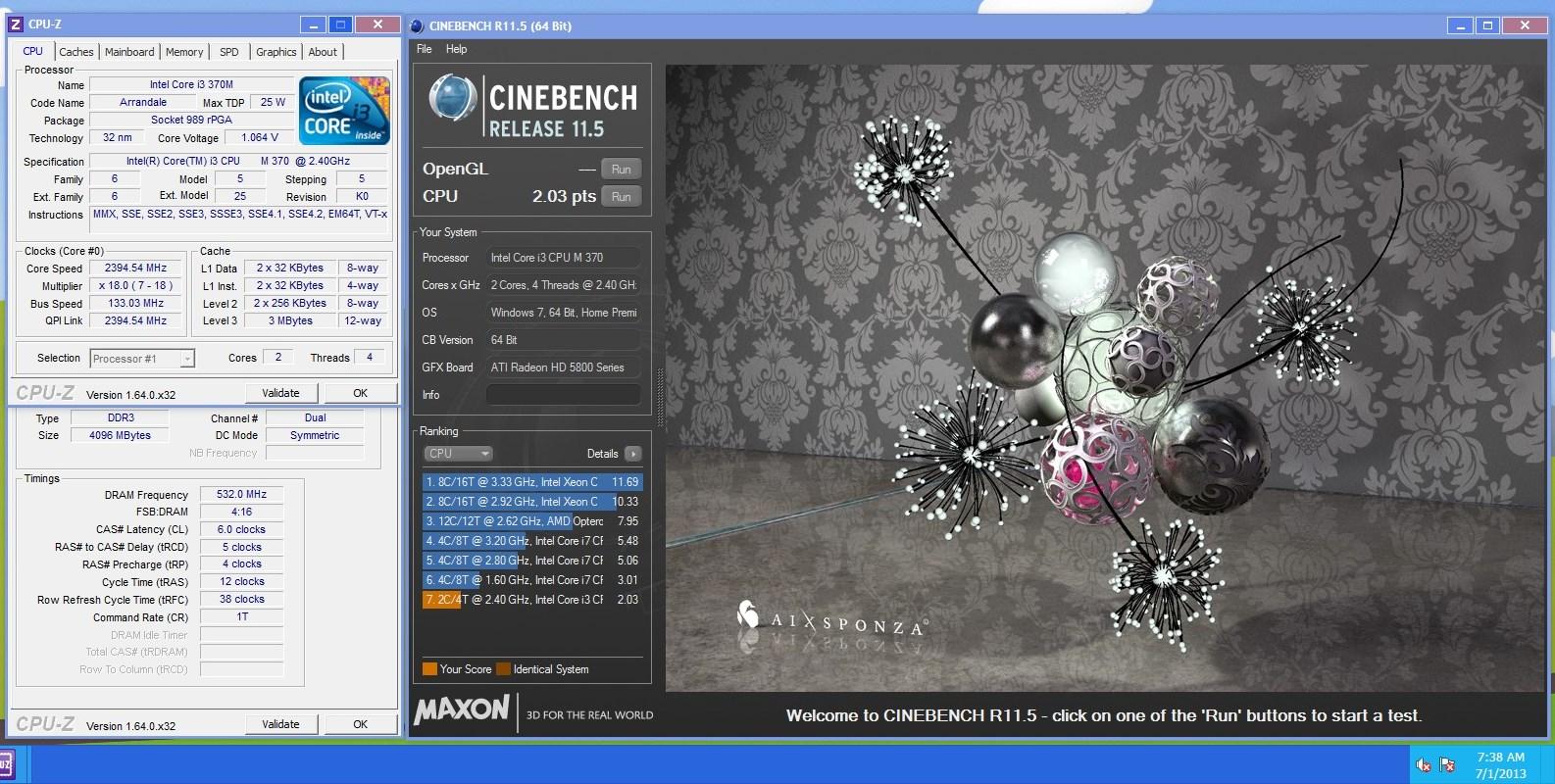Open the Help menu in Cinebench
The height and width of the screenshot is (784, 1555).
click(x=456, y=49)
